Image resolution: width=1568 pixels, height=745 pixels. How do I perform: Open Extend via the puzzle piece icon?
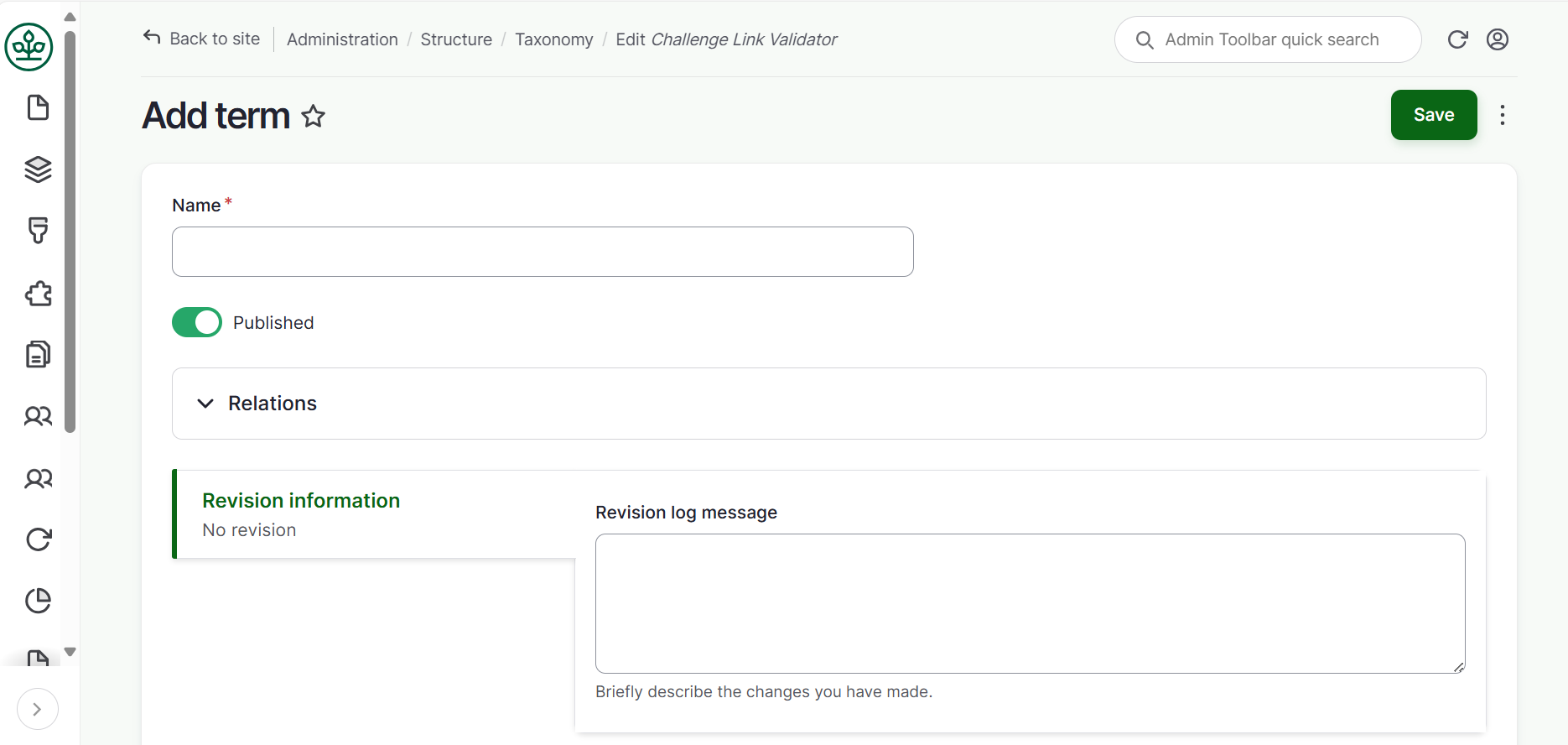click(x=38, y=293)
